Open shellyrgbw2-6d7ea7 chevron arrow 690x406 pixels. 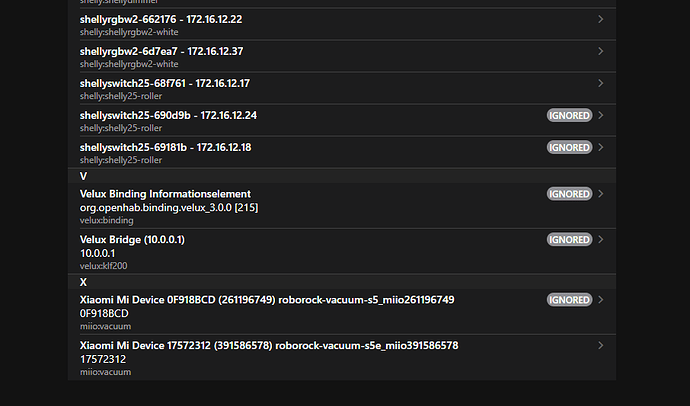600,51
